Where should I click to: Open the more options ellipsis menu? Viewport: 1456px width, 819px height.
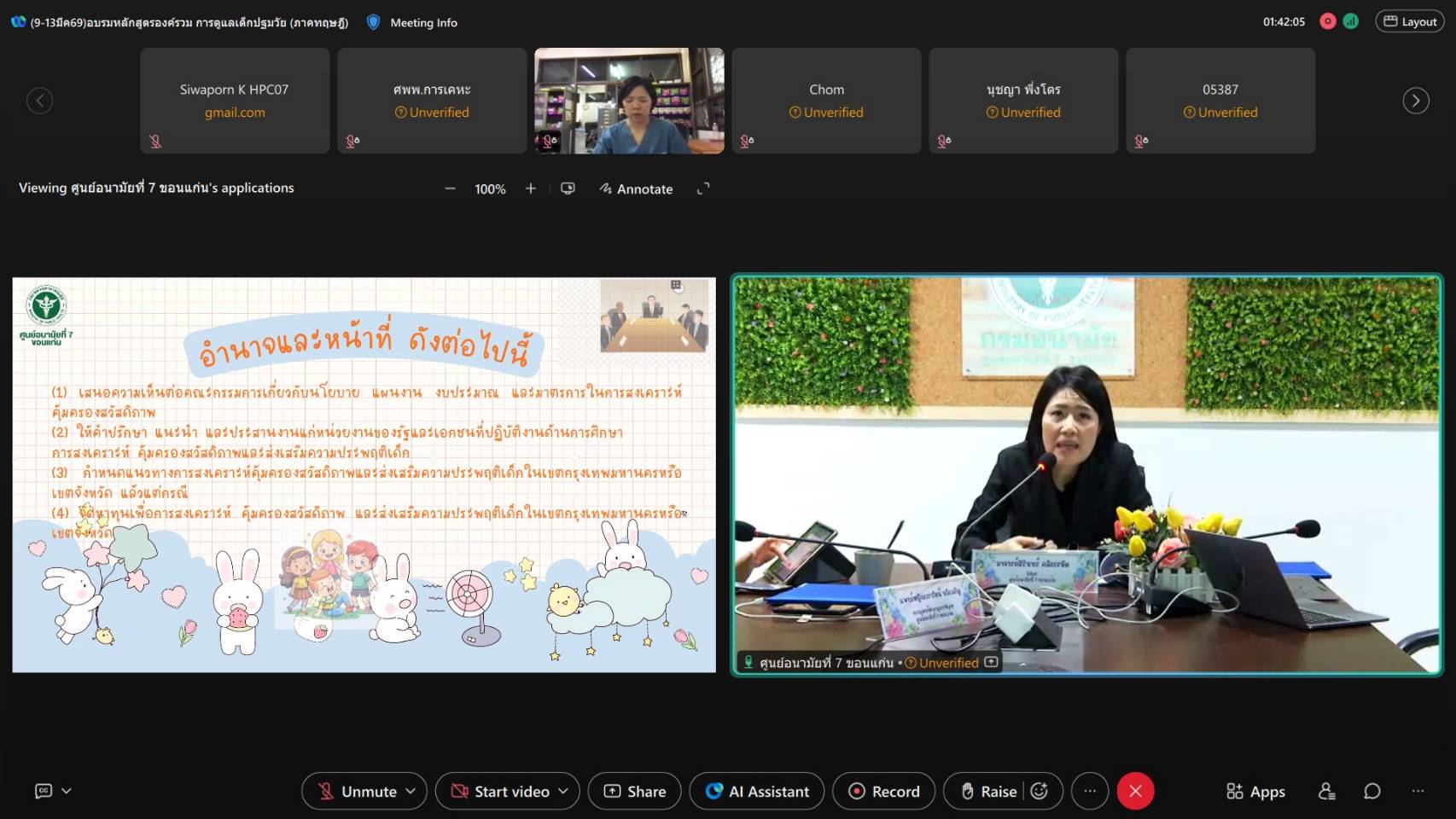pyautogui.click(x=1090, y=791)
